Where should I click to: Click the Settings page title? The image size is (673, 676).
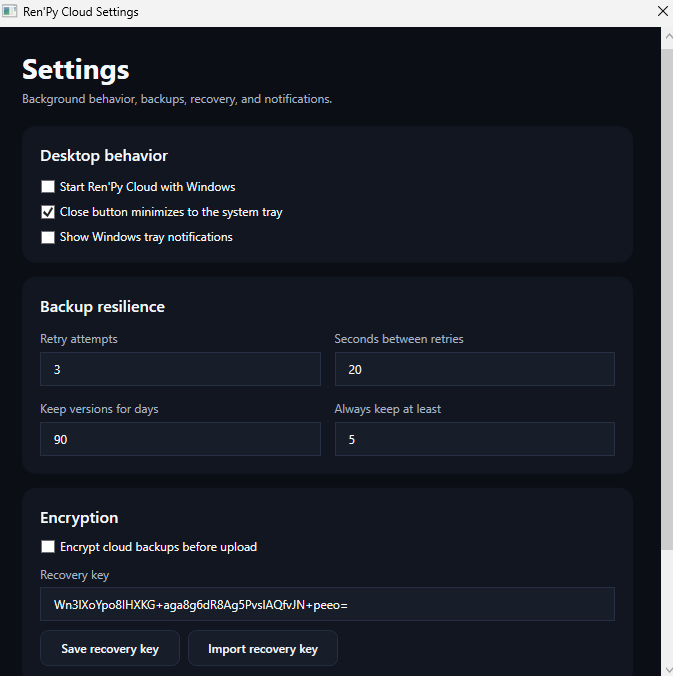click(76, 70)
